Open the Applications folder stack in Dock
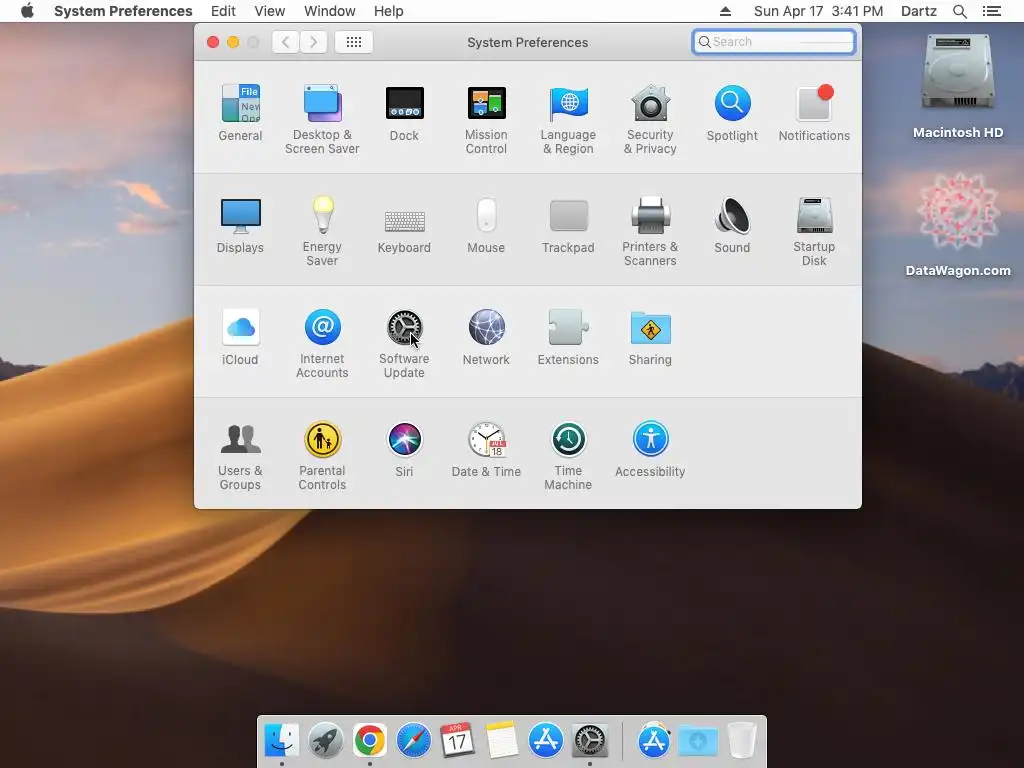 [x=654, y=740]
